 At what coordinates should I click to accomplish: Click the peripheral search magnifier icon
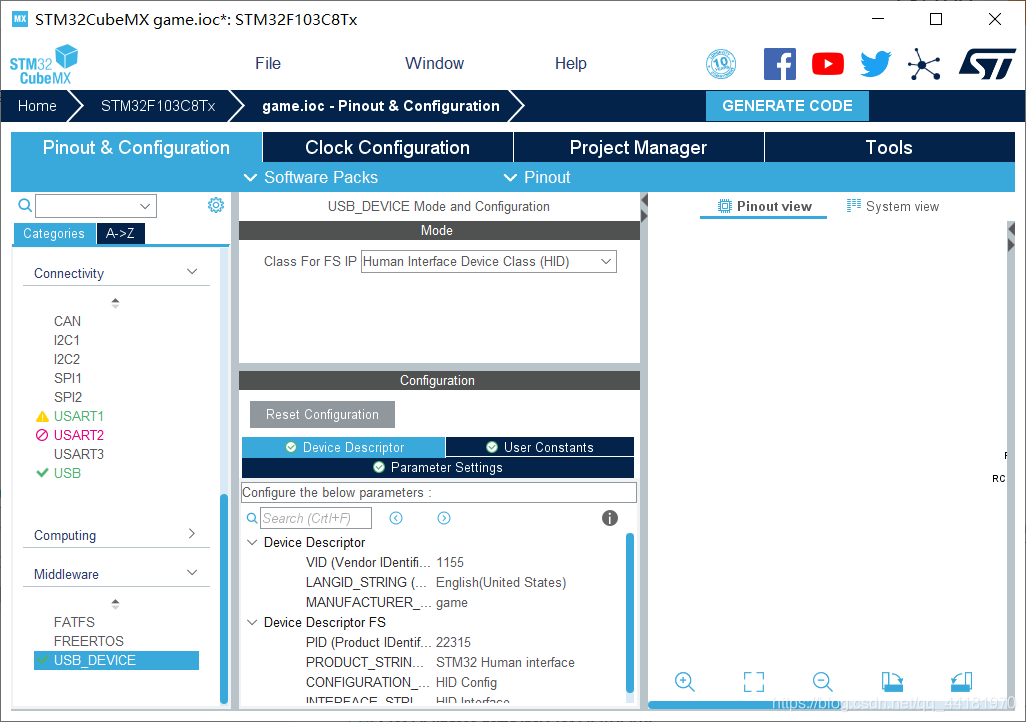point(25,206)
